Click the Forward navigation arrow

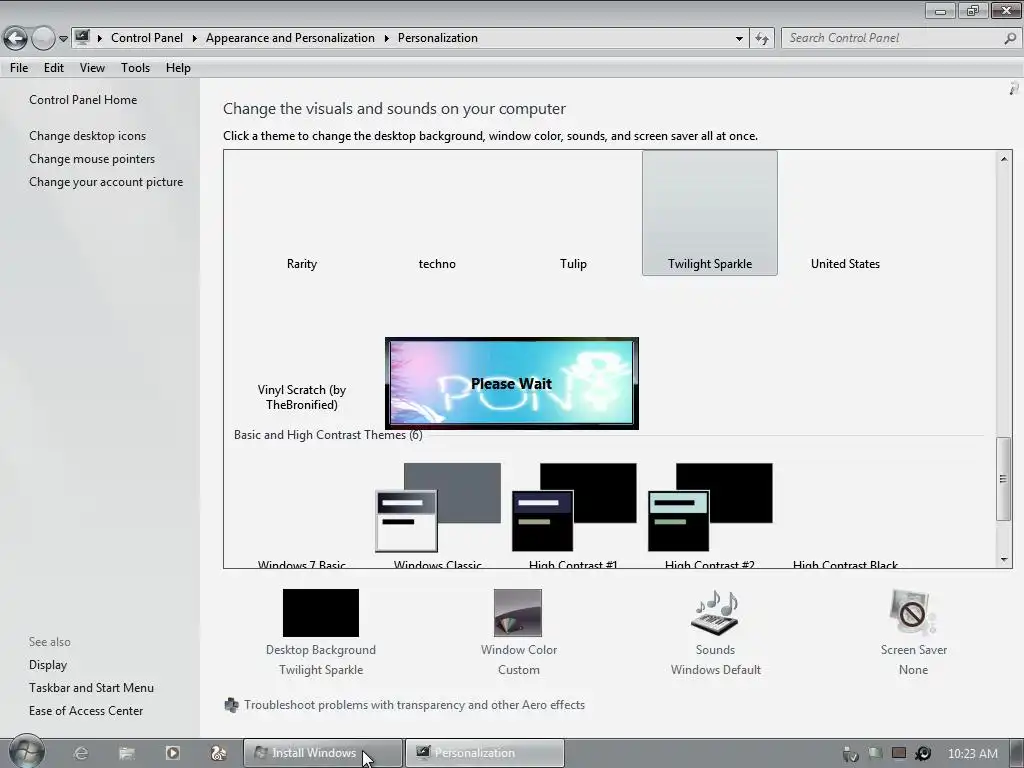[x=43, y=39]
